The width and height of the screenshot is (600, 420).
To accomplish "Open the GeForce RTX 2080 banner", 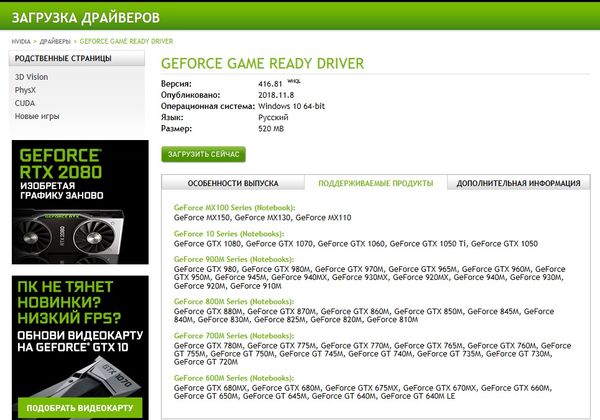I will point(80,202).
